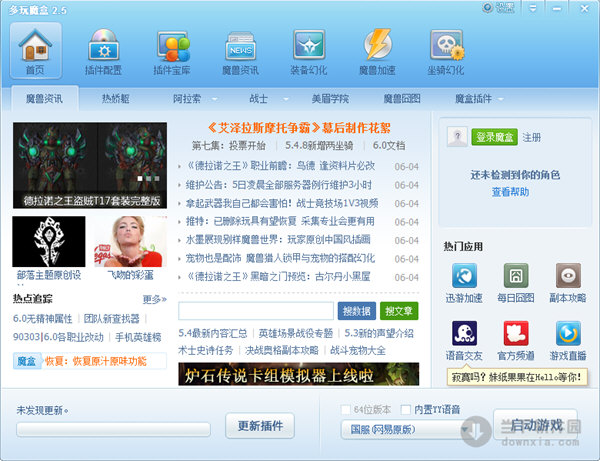Enable the 64位版本 checkbox
This screenshot has width=600, height=461.
pyautogui.click(x=346, y=409)
